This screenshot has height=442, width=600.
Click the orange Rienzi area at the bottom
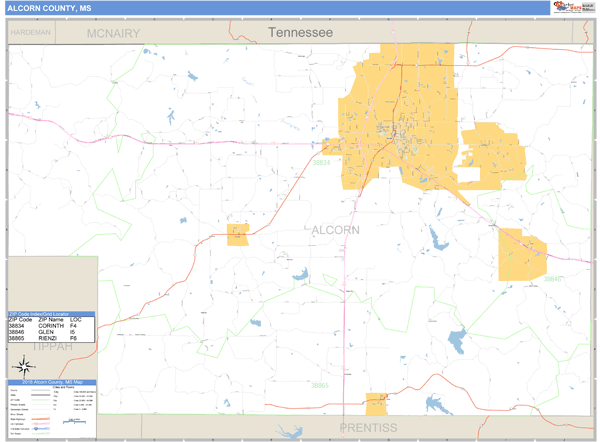(x=376, y=403)
